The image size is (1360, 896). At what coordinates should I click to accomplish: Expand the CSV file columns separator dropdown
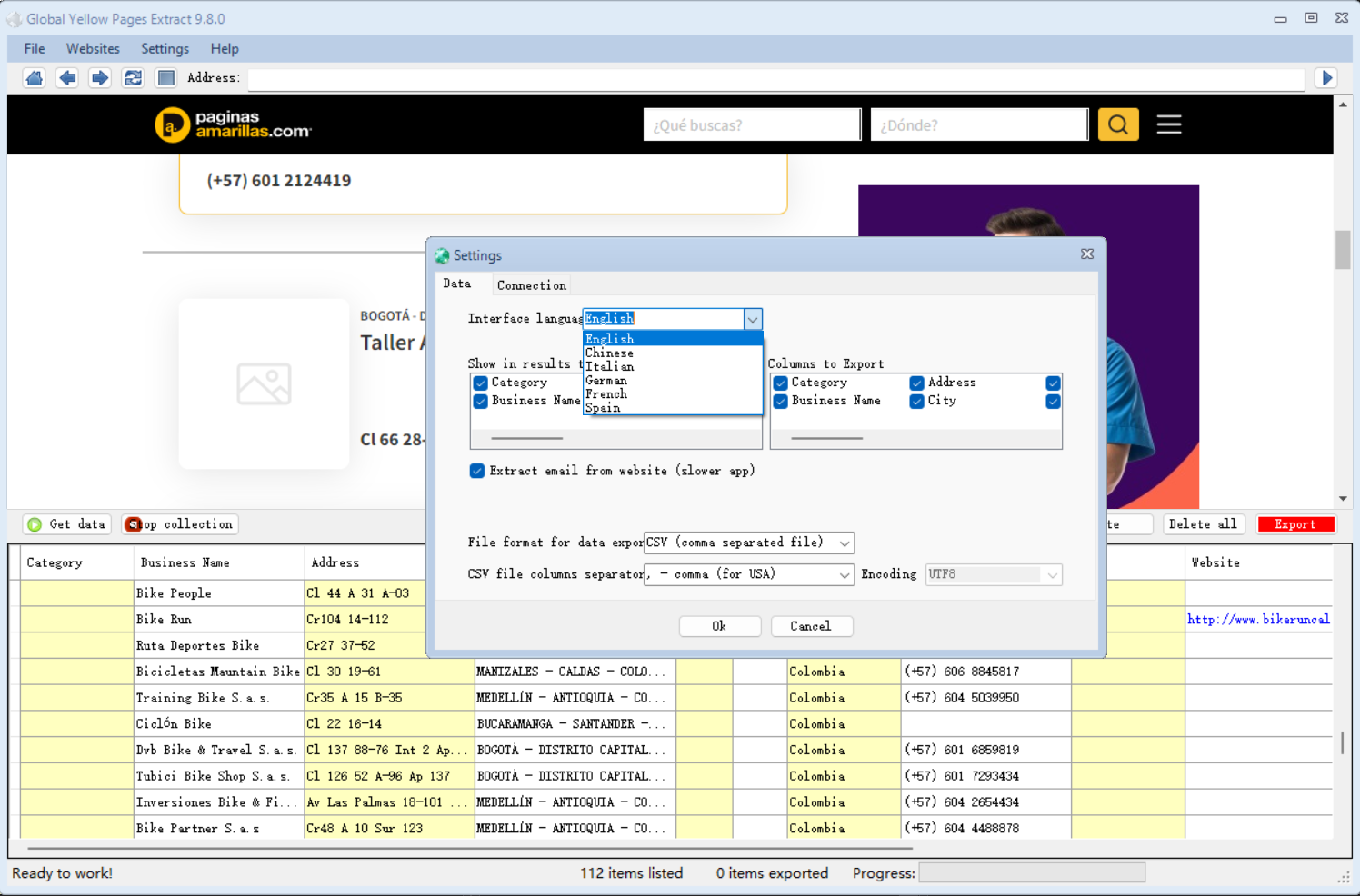click(x=844, y=575)
